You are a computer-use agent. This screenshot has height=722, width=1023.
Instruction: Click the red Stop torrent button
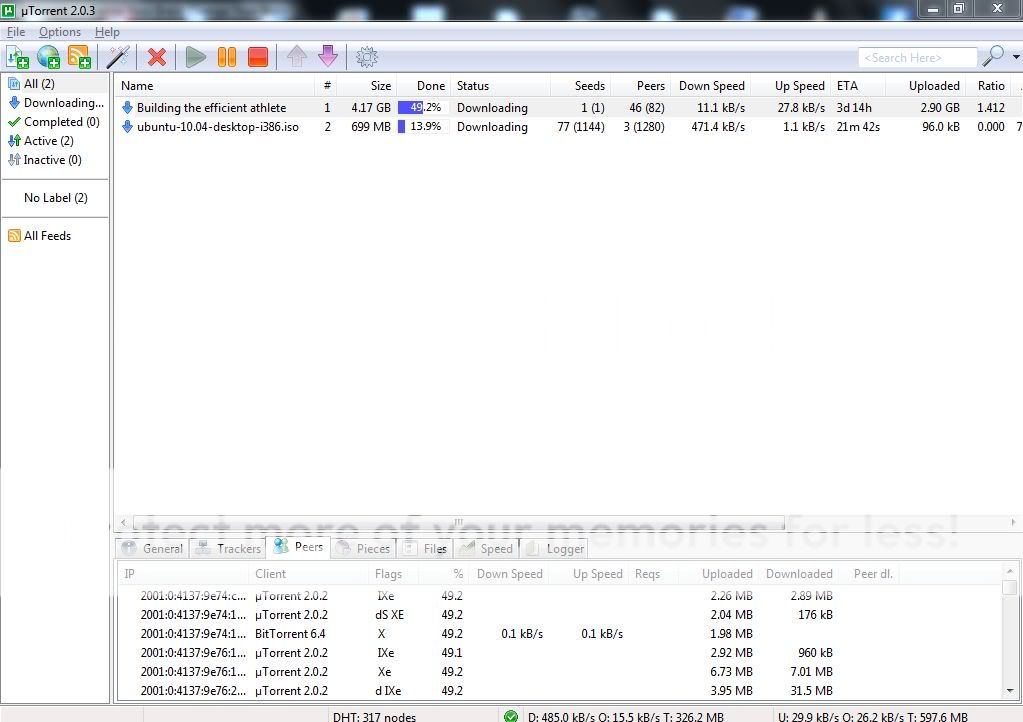tap(258, 57)
